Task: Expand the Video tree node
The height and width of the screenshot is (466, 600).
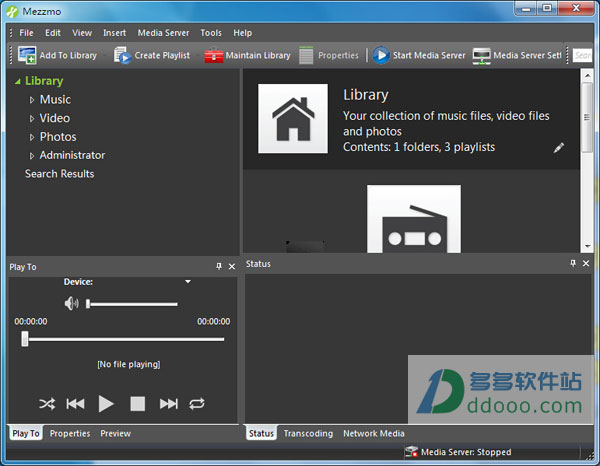Action: point(32,119)
